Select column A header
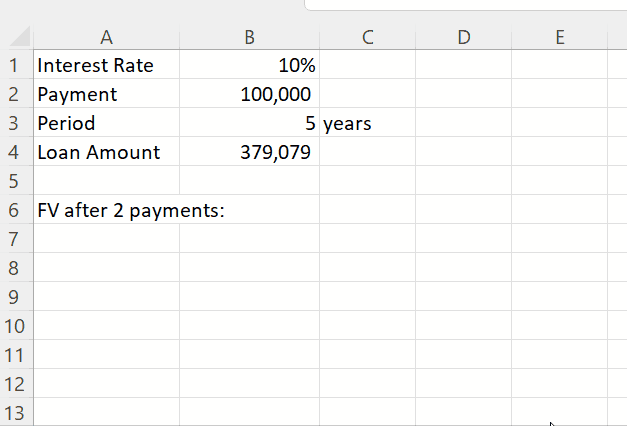 point(106,38)
